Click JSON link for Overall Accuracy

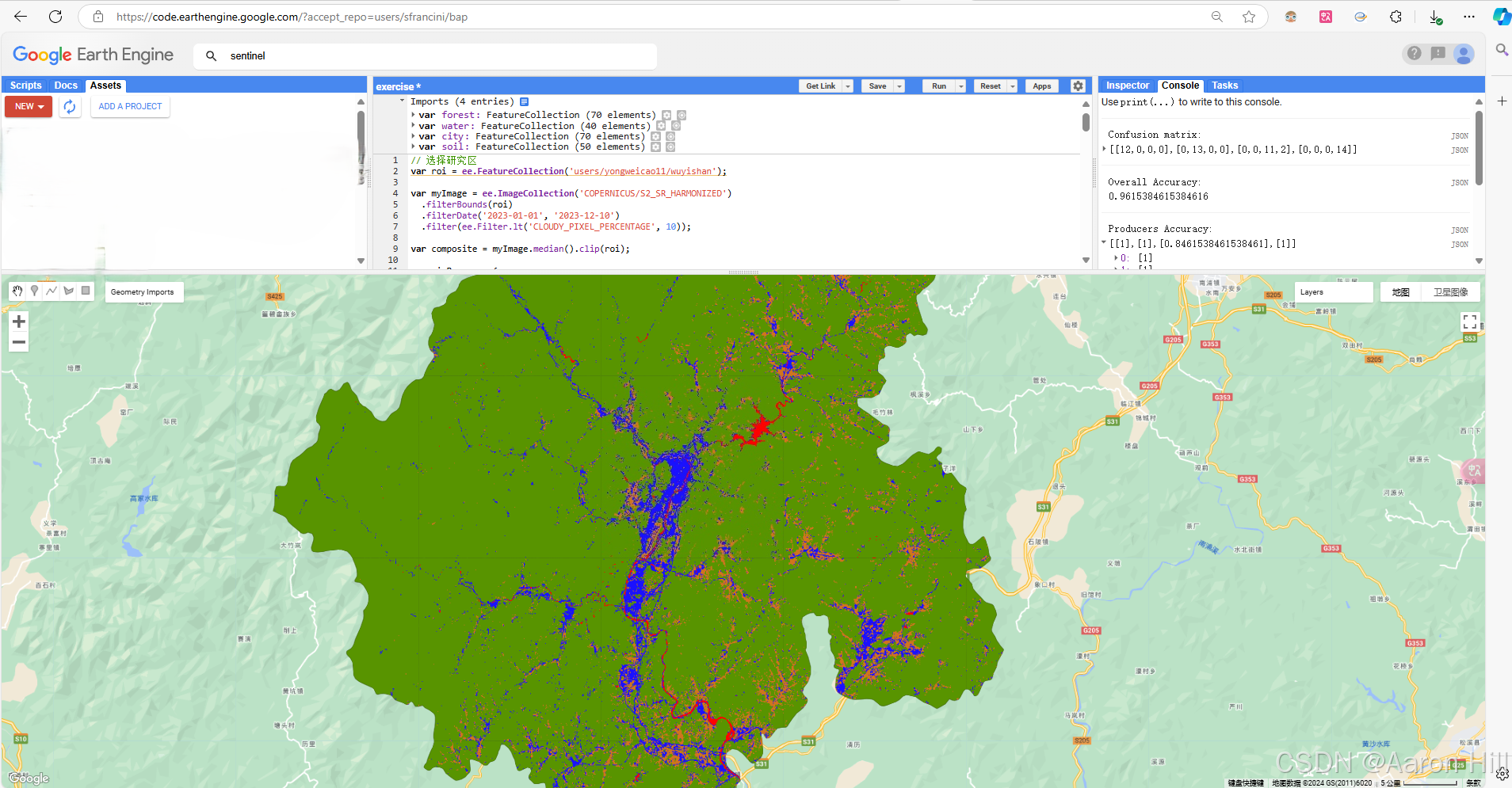coord(1460,183)
